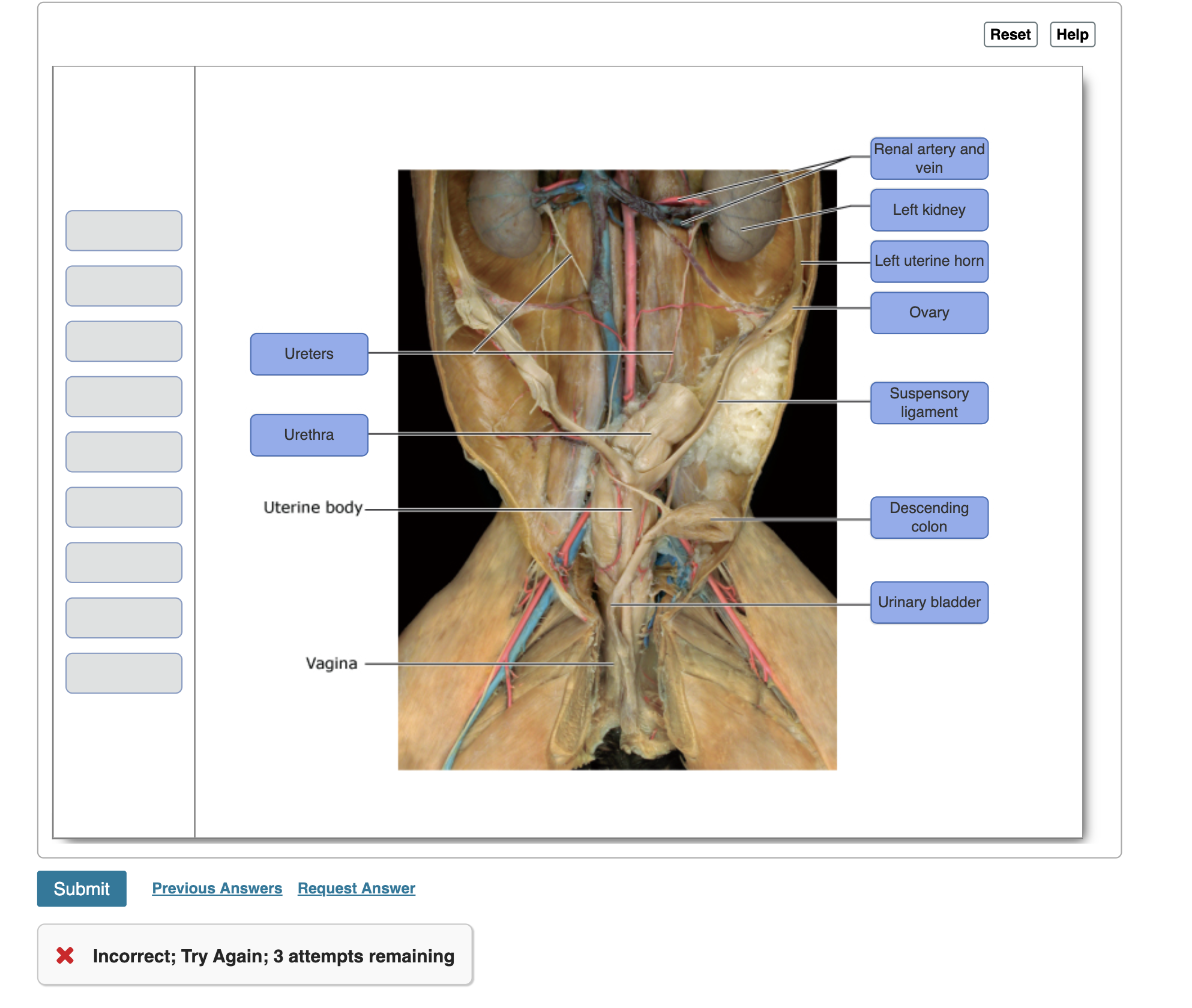Pick the Left uterine horn label
Screen dimensions: 1192x1008
[929, 261]
